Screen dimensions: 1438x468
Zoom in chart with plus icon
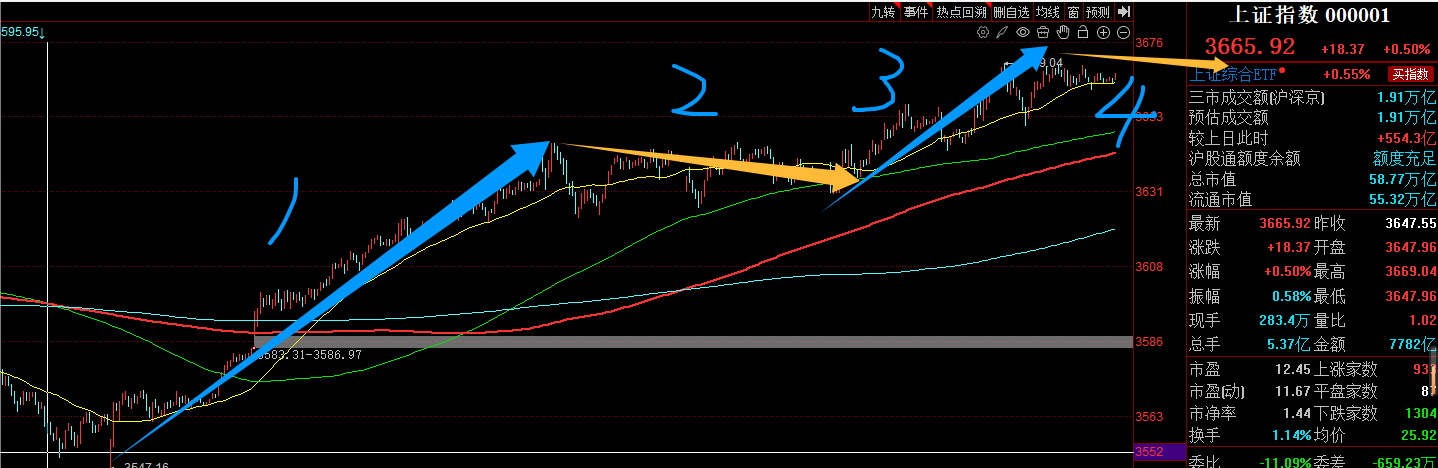click(1103, 33)
